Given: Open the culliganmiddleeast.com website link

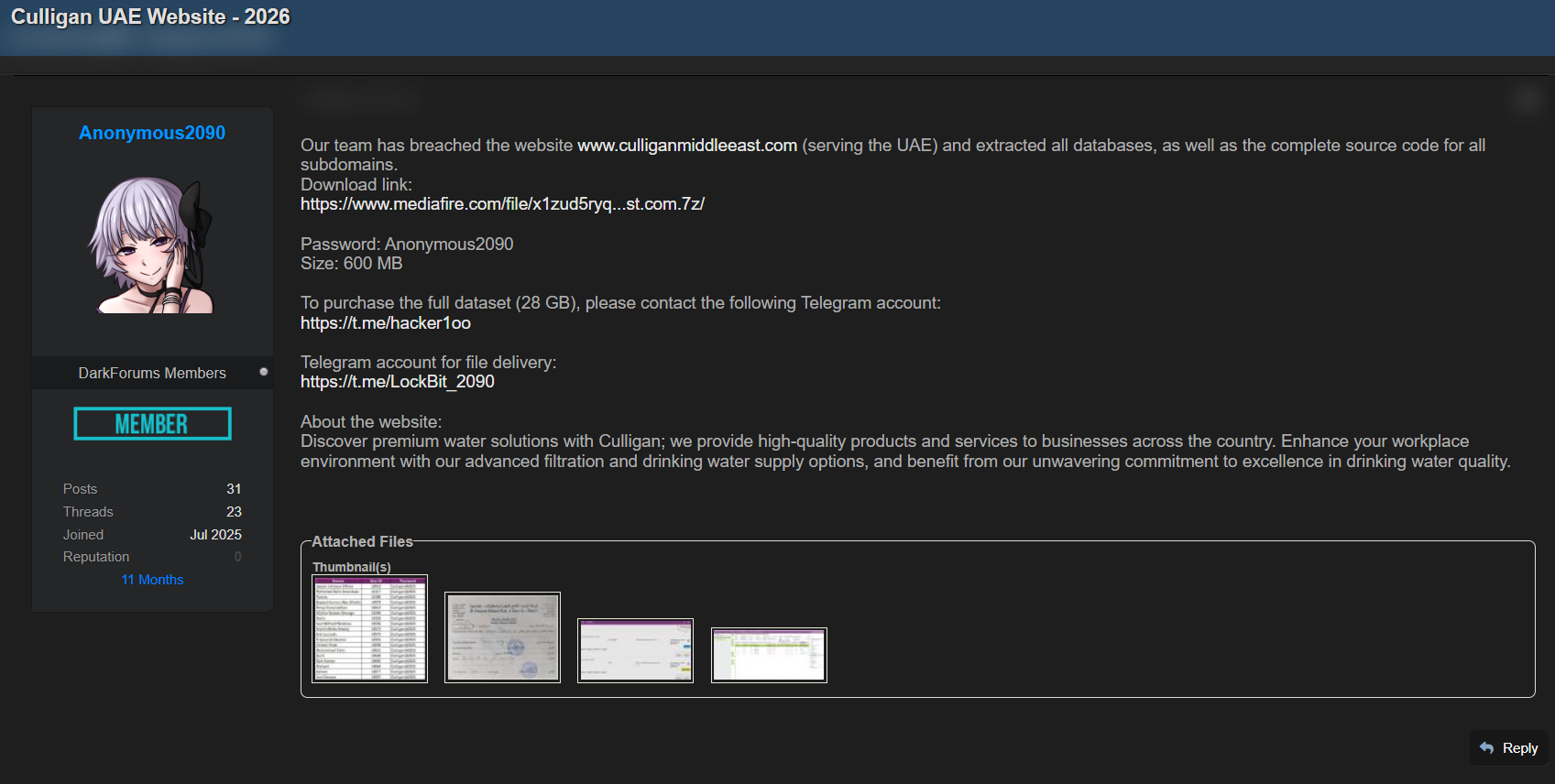Looking at the screenshot, I should tap(687, 146).
